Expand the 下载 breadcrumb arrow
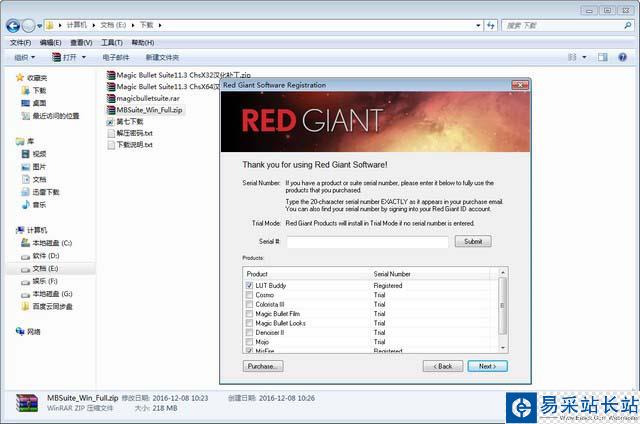The image size is (640, 424). pos(160,25)
